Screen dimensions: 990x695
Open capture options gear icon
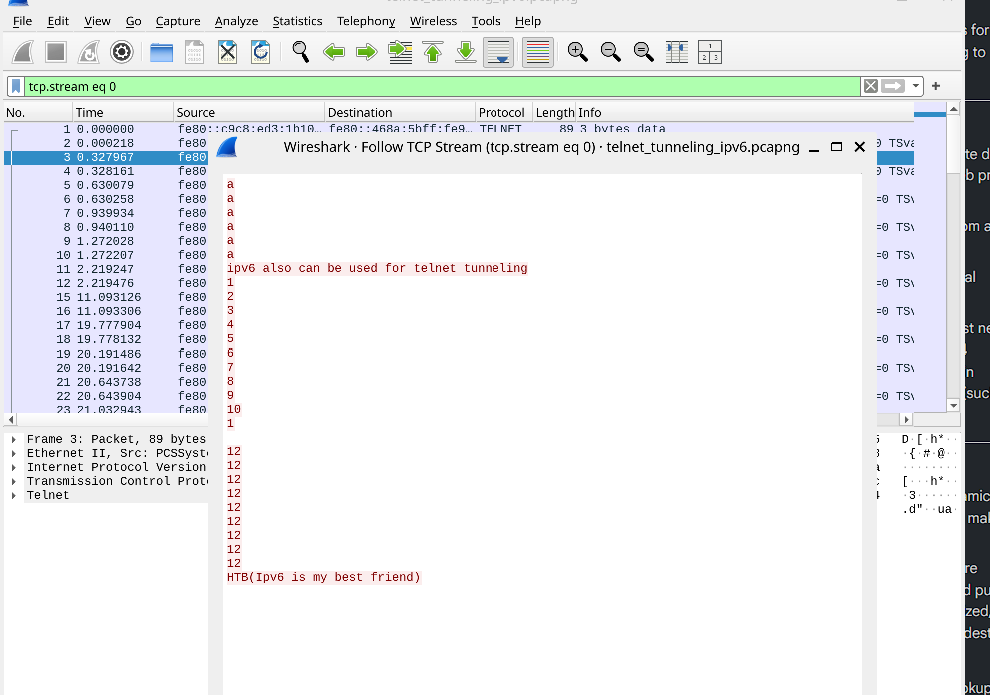point(122,52)
